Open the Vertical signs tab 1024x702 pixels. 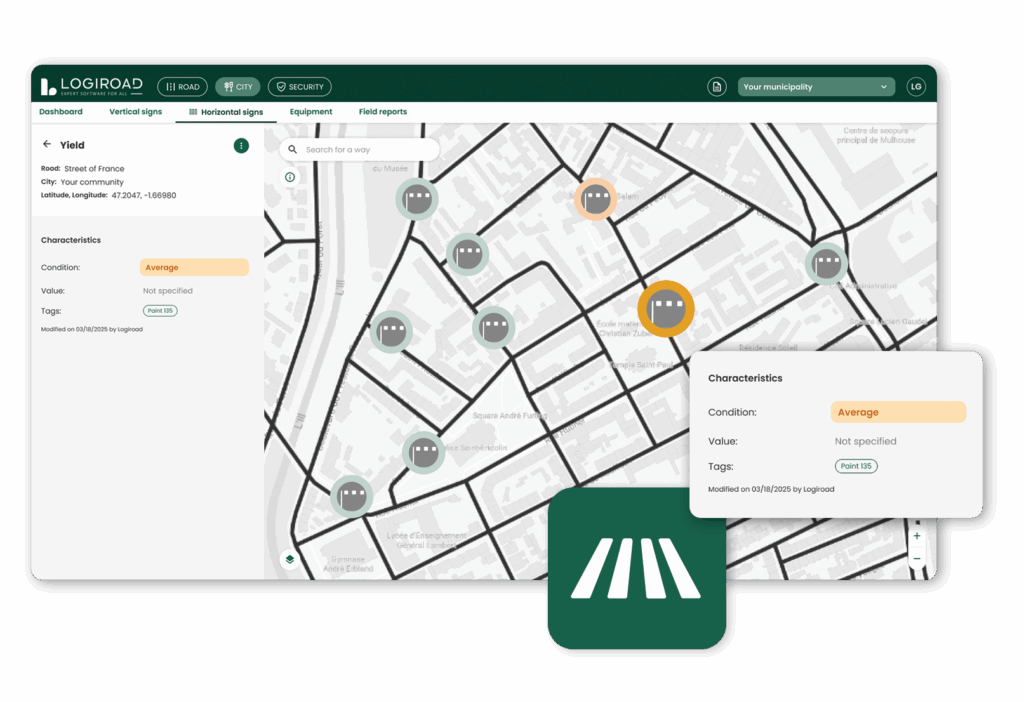(x=135, y=112)
